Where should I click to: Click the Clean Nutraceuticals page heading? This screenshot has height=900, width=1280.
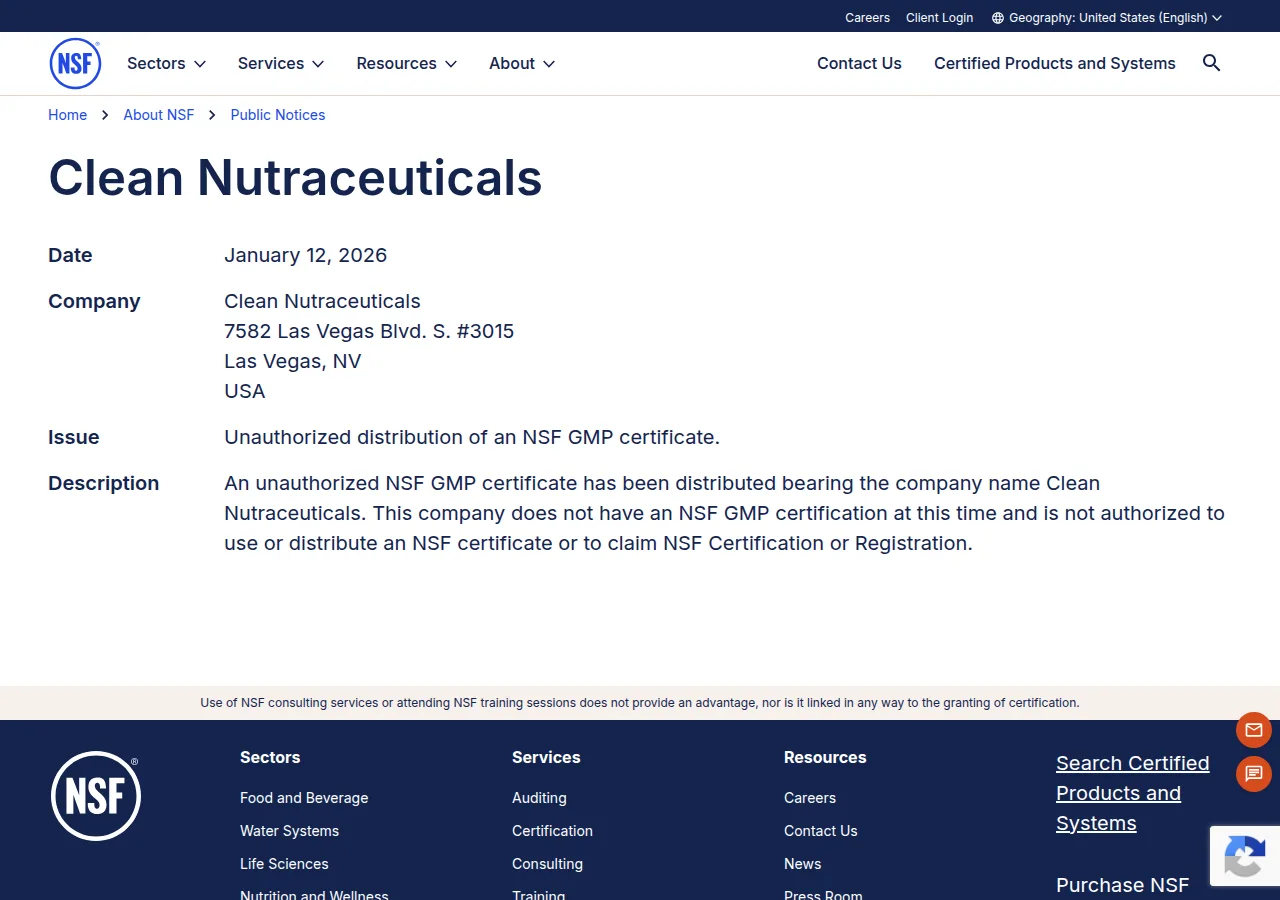point(295,178)
